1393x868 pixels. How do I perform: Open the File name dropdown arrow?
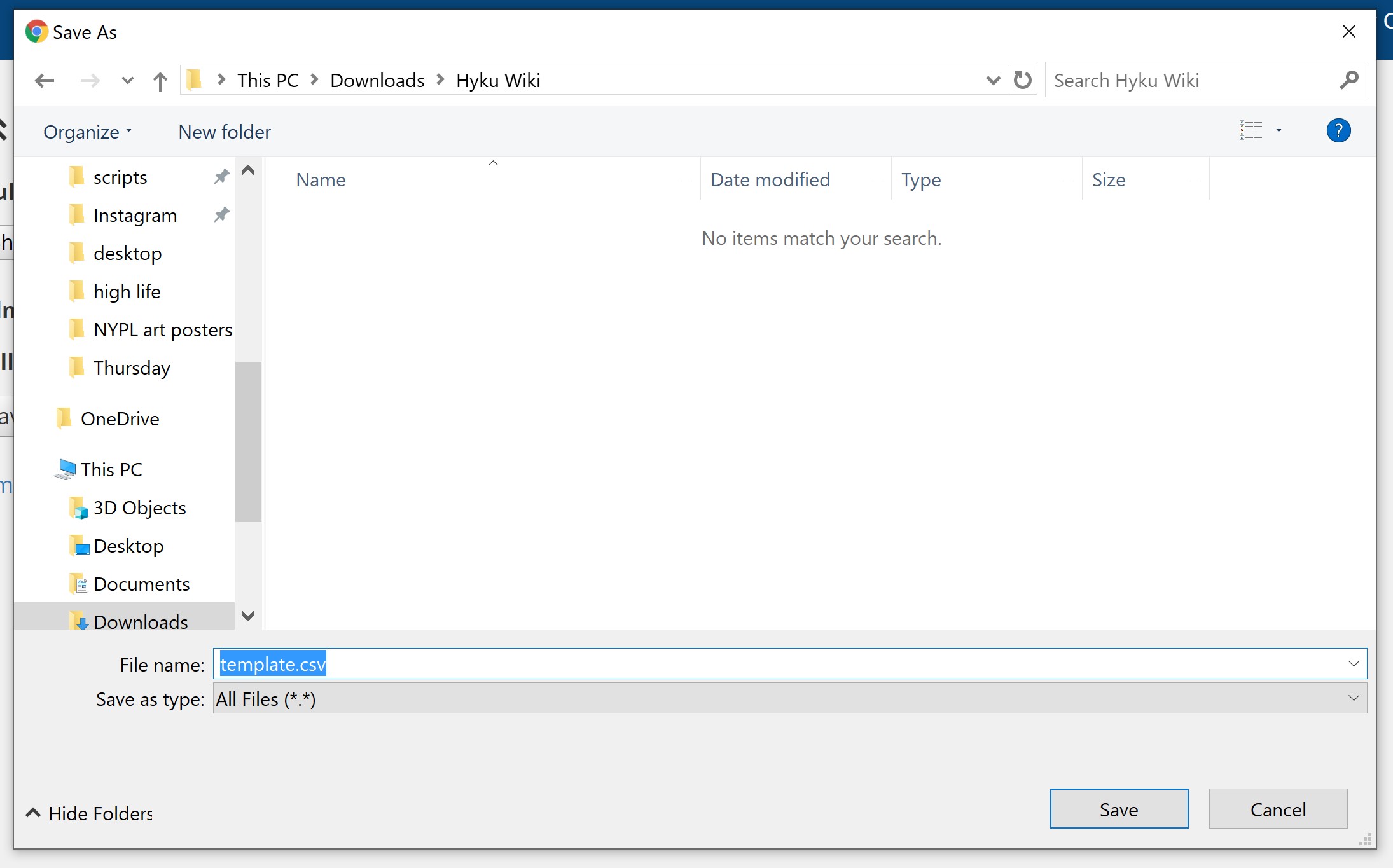(1354, 664)
